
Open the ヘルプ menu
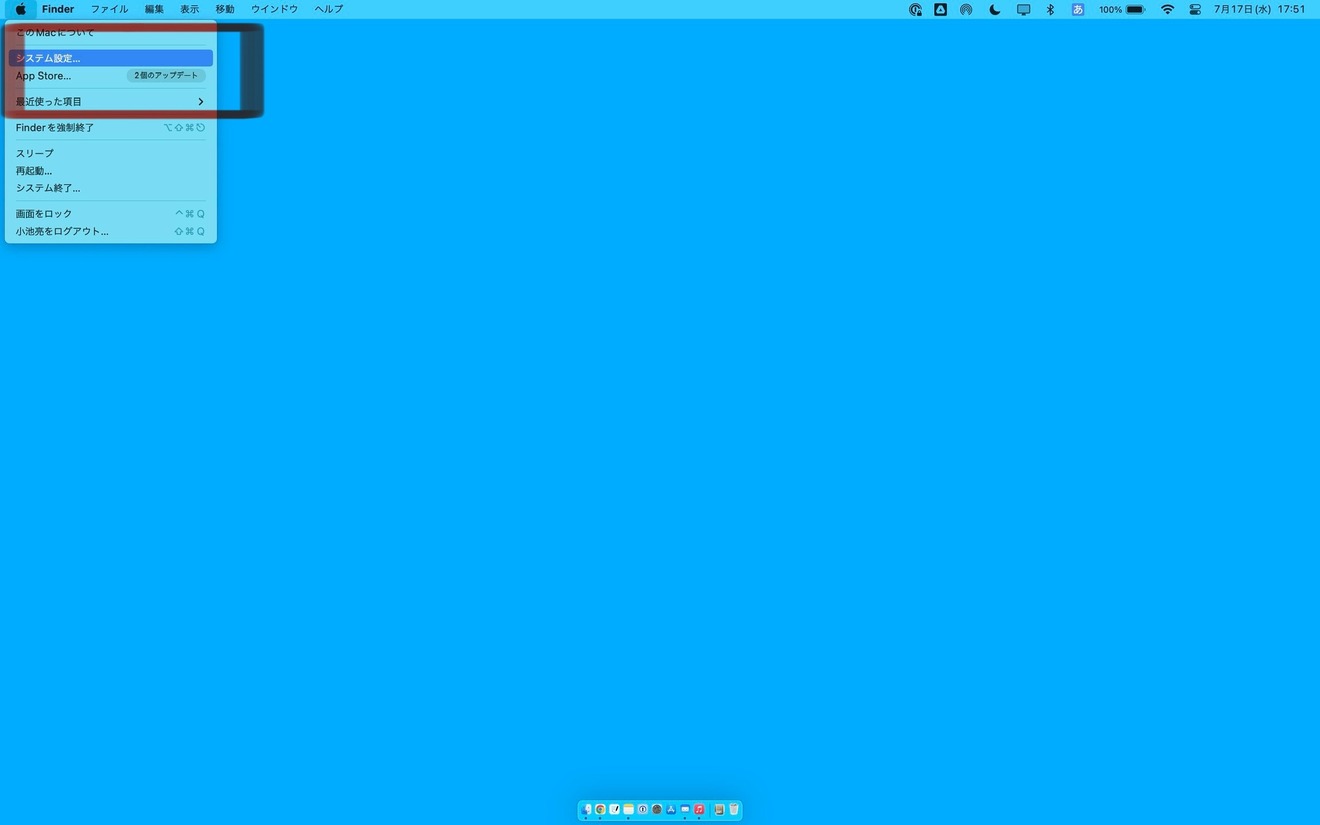(x=328, y=9)
